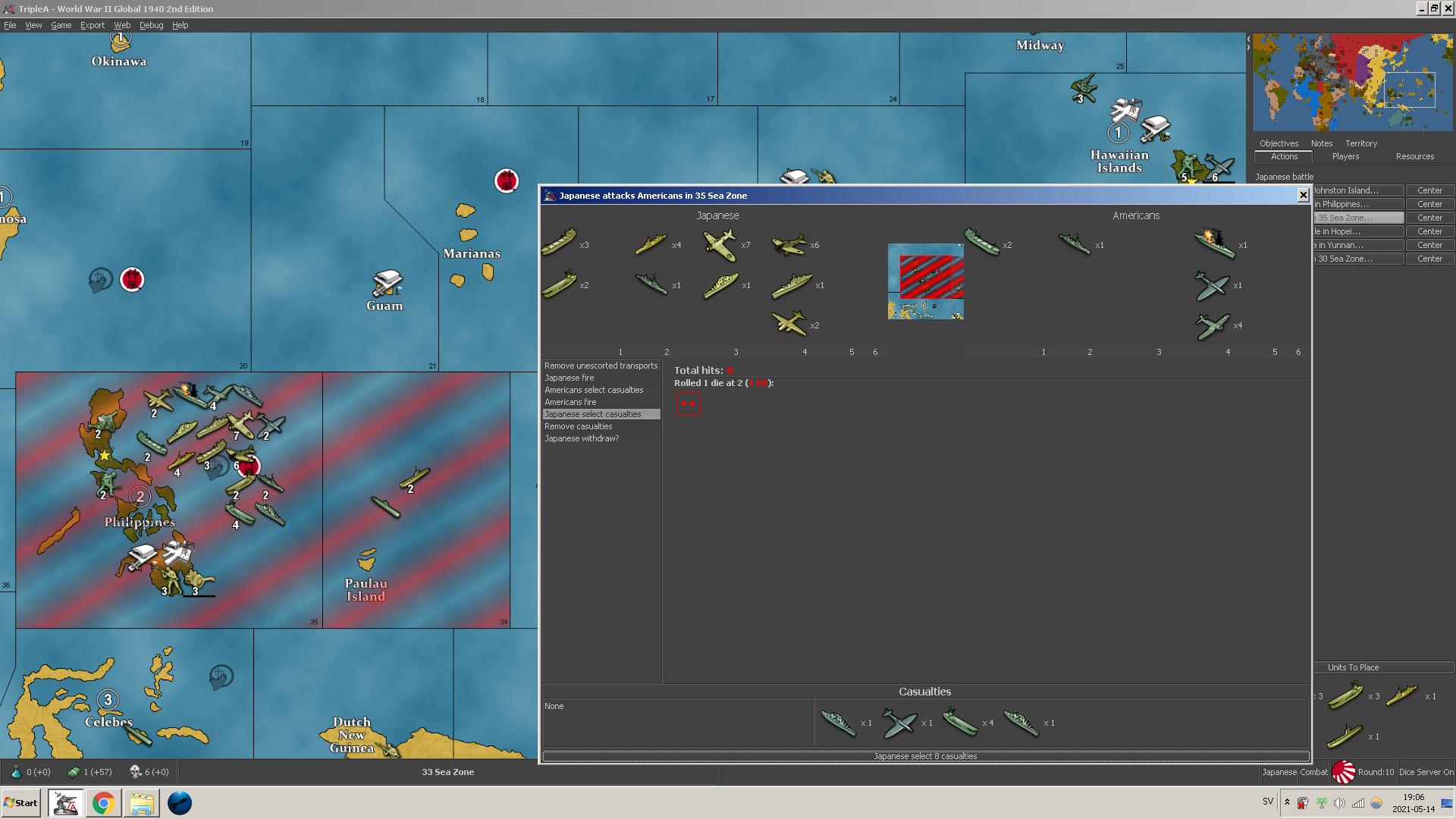This screenshot has width=1456, height=819.
Task: Switch to the Objectives tab
Action: tap(1279, 143)
